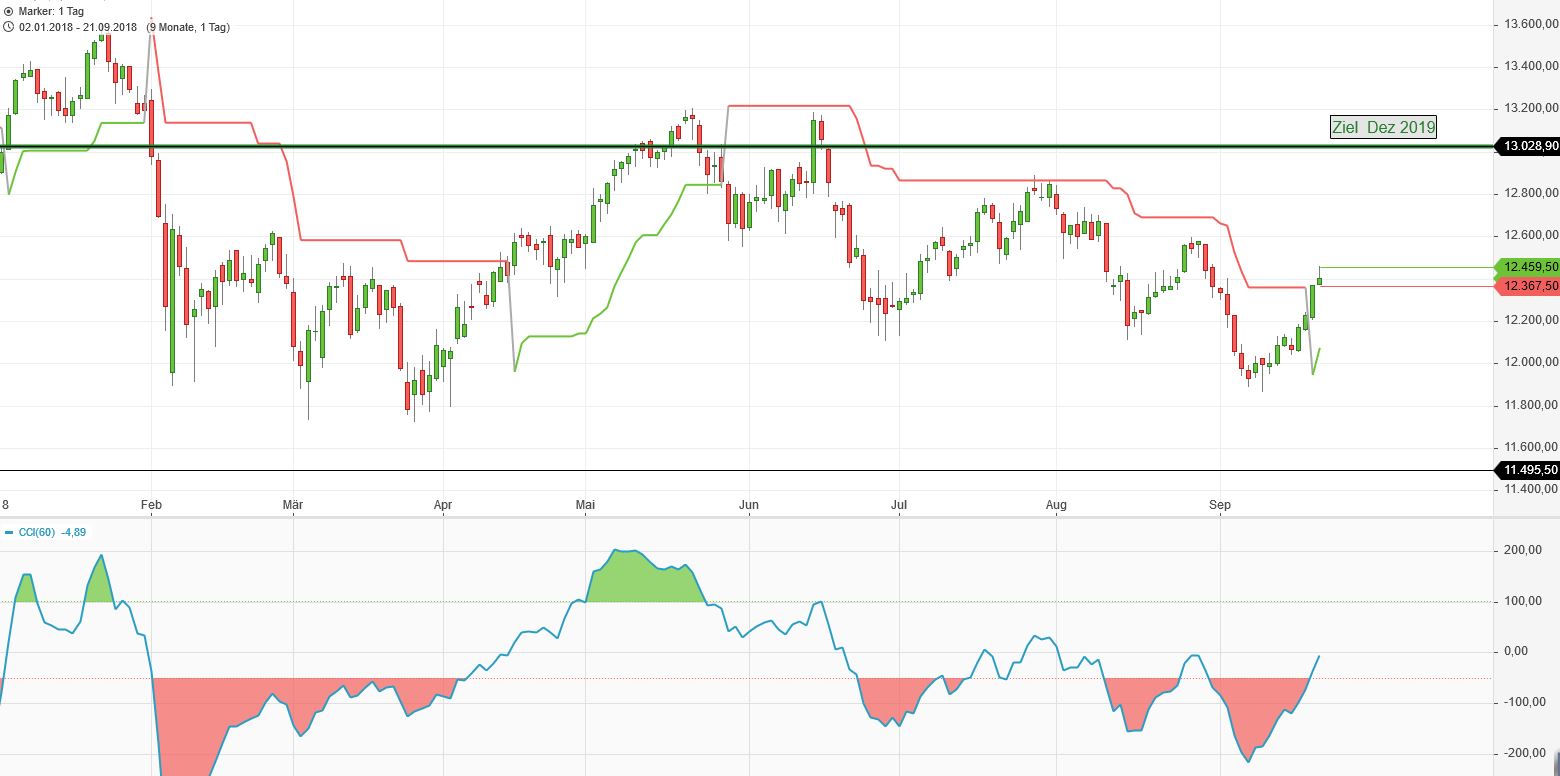The height and width of the screenshot is (776, 1560).
Task: Open the 9 Monate, 1 Tag interval selector
Action: 190,27
